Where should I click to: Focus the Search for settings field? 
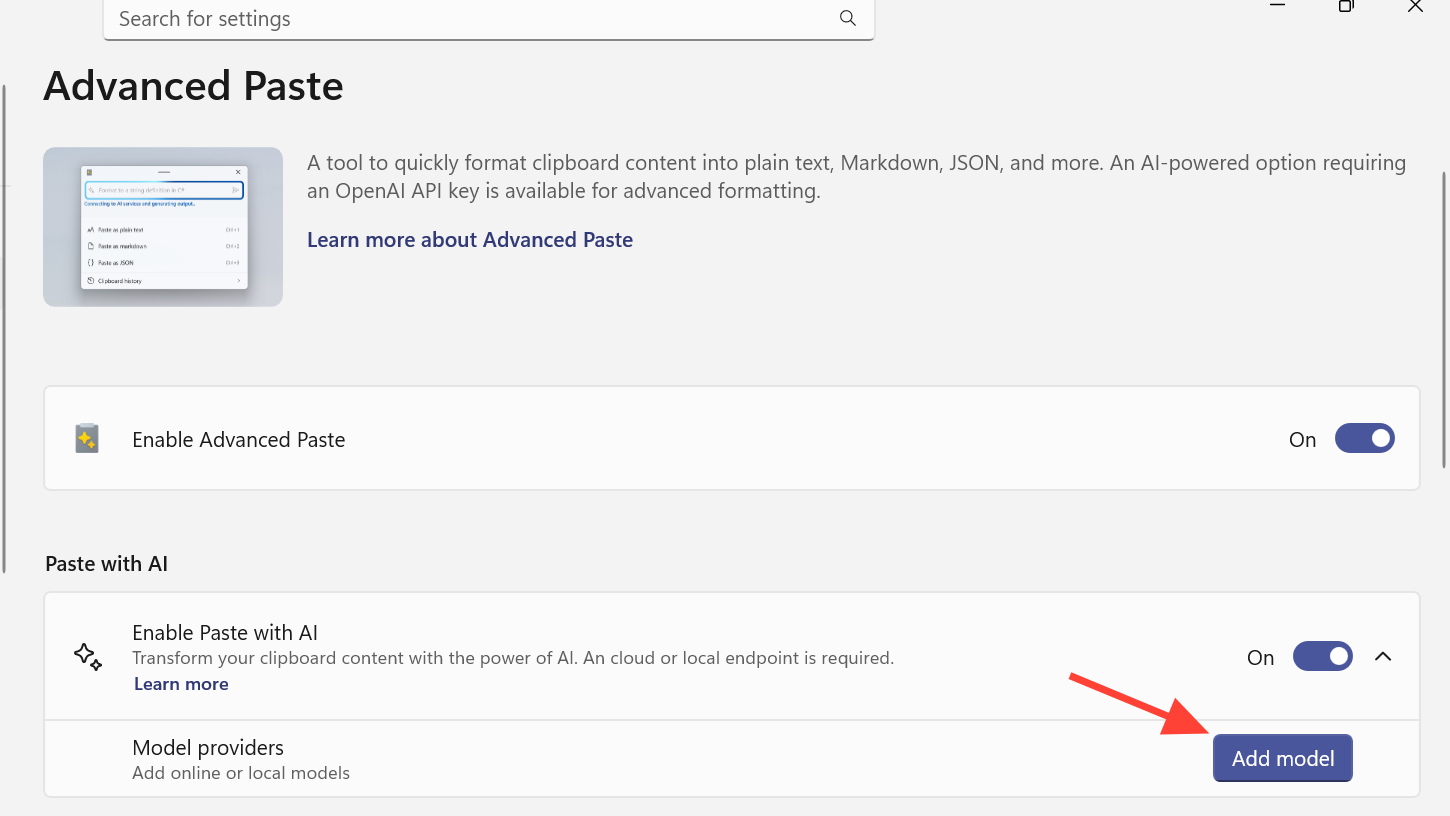coord(470,19)
